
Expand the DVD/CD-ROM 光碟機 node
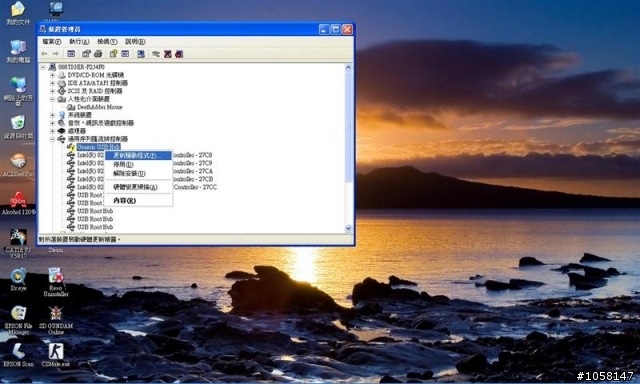pyautogui.click(x=52, y=75)
